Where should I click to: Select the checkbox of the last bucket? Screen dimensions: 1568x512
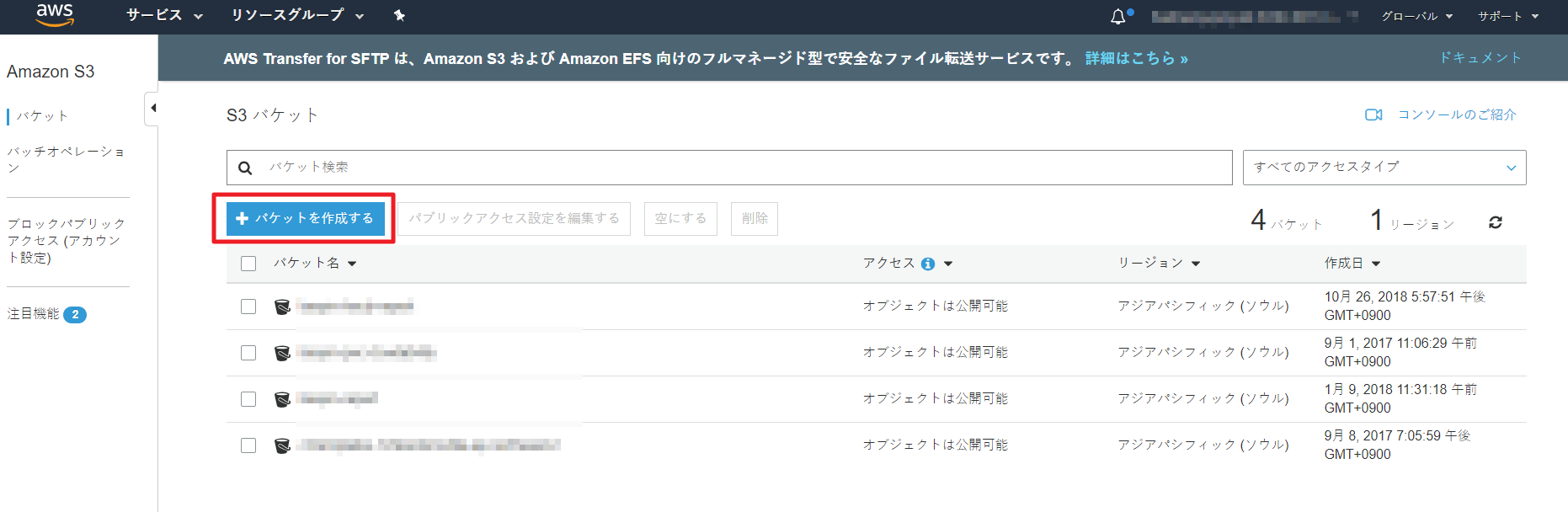[248, 445]
